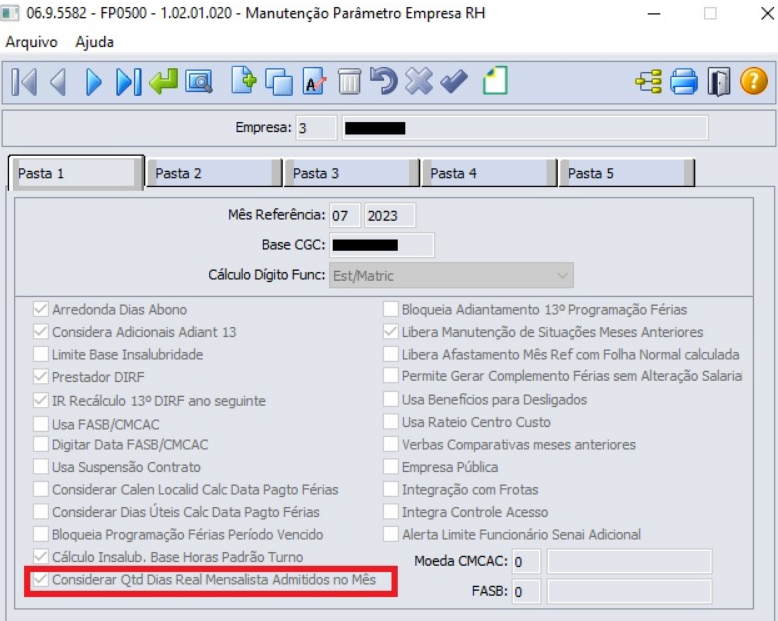Image resolution: width=778 pixels, height=621 pixels.
Task: Toggle Considera Adicionais Adiant 13 checkbox
Action: click(41, 332)
